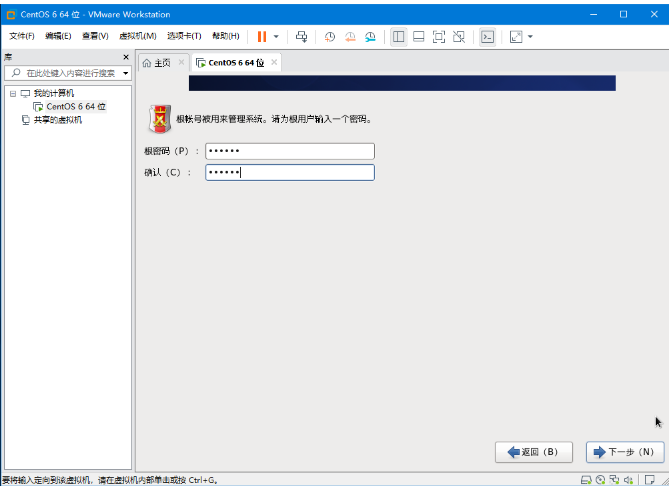Click the hard disk status icon
Viewport: 669px width, 486px height.
(x=586, y=480)
